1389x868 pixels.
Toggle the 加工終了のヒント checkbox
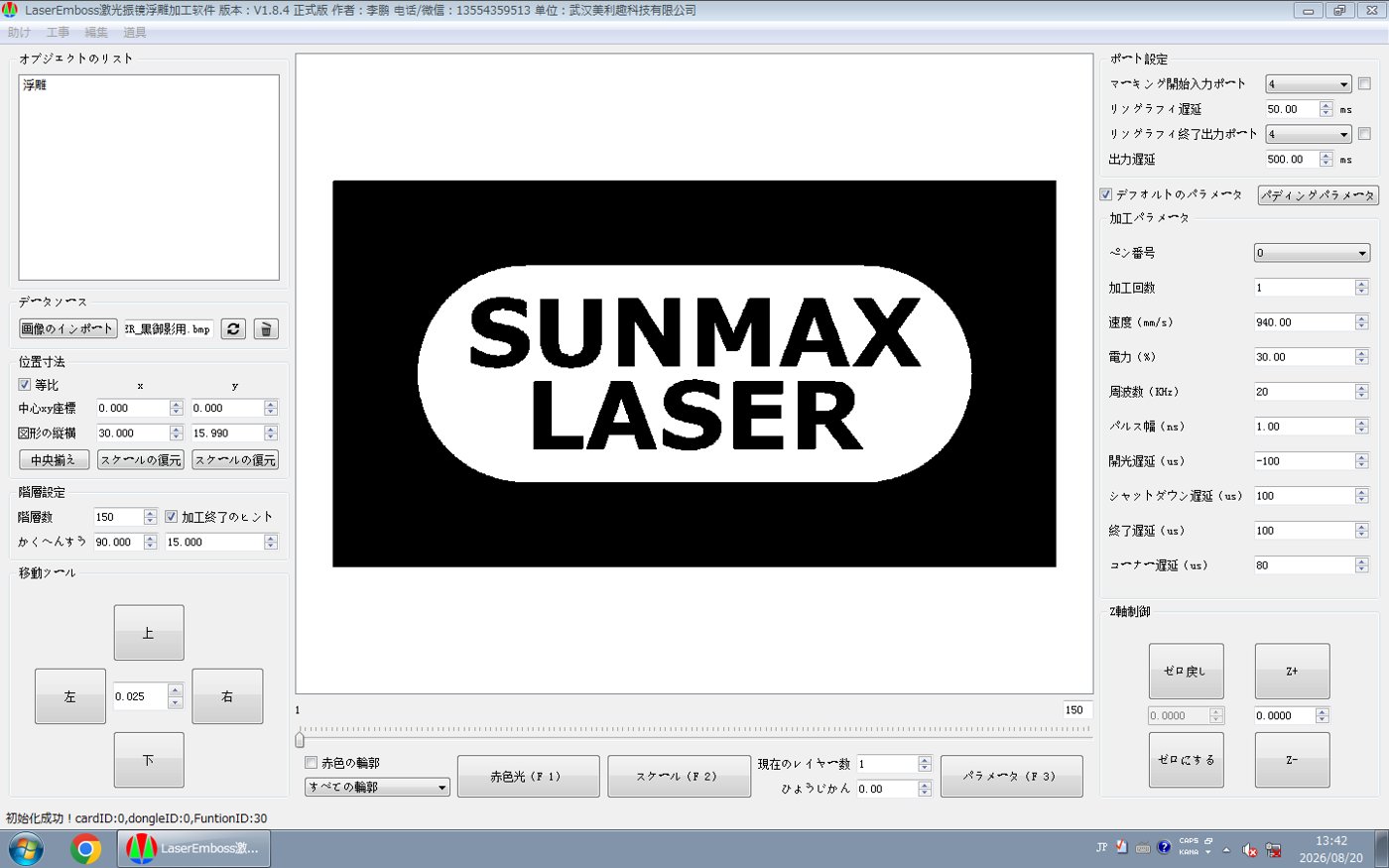coord(172,517)
